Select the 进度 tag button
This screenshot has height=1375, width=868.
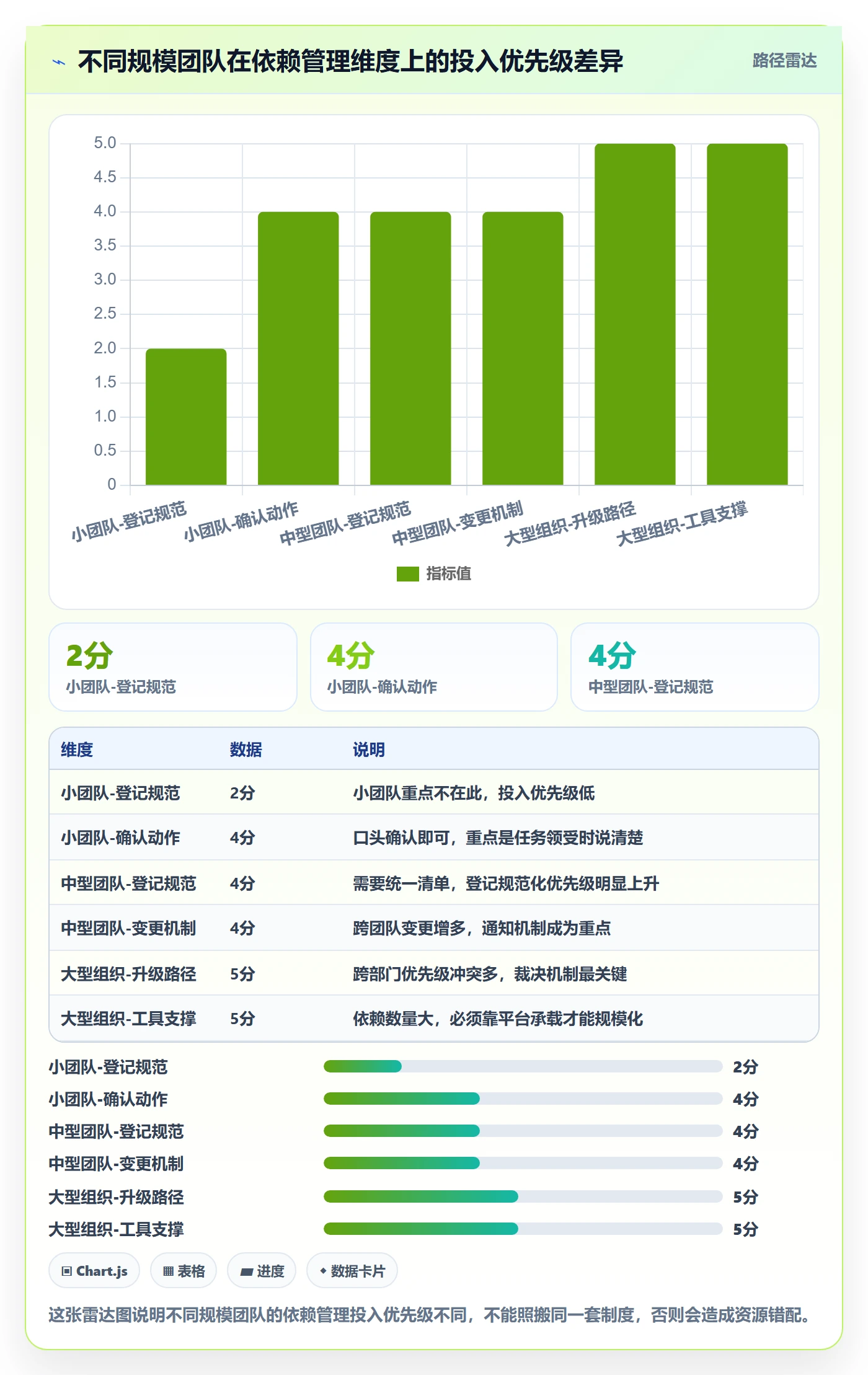(262, 1271)
